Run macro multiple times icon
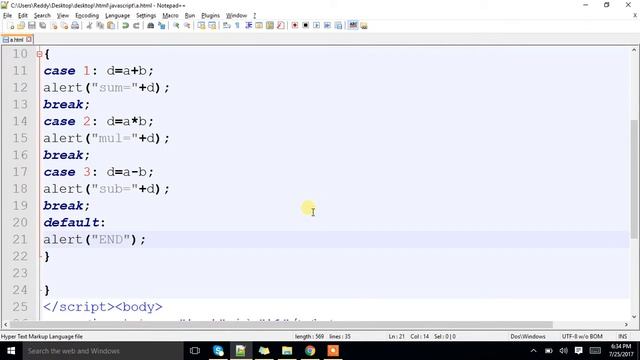Image resolution: width=640 pixels, height=360 pixels. pyautogui.click(x=327, y=26)
